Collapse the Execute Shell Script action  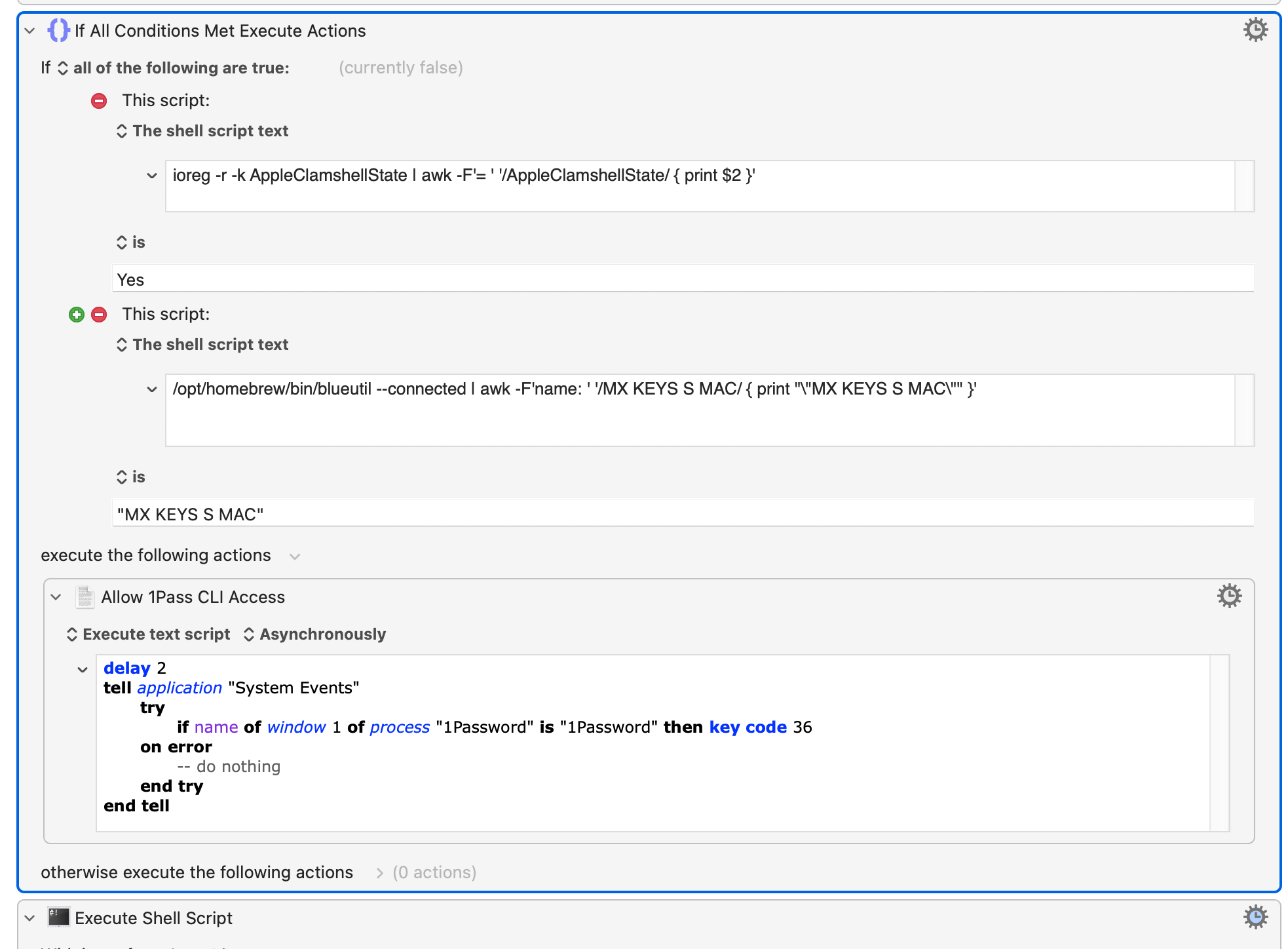click(x=29, y=918)
